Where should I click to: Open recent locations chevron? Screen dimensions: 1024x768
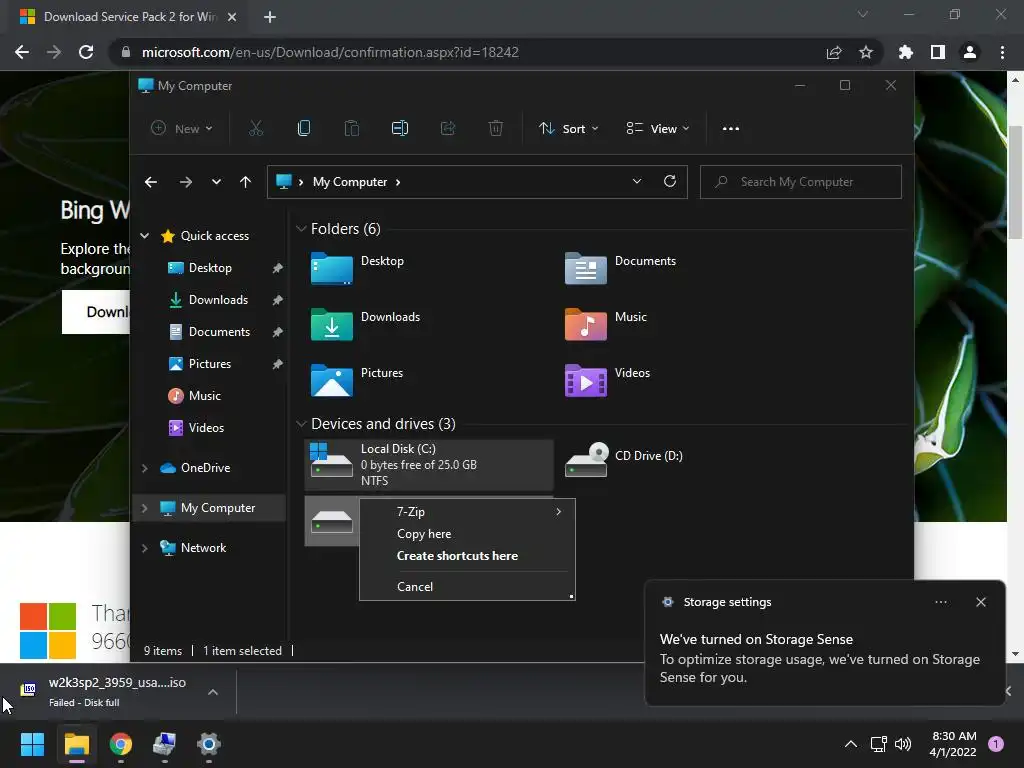click(x=216, y=182)
